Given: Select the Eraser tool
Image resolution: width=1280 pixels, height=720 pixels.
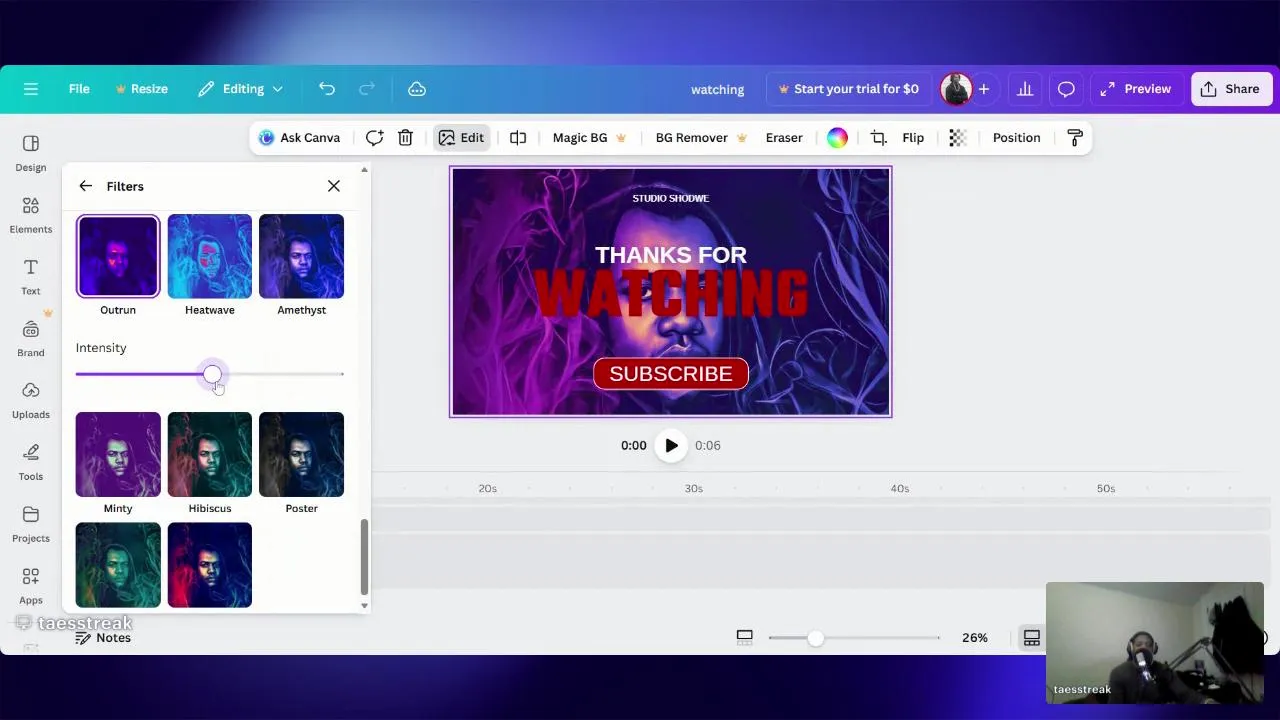Looking at the screenshot, I should tap(784, 138).
